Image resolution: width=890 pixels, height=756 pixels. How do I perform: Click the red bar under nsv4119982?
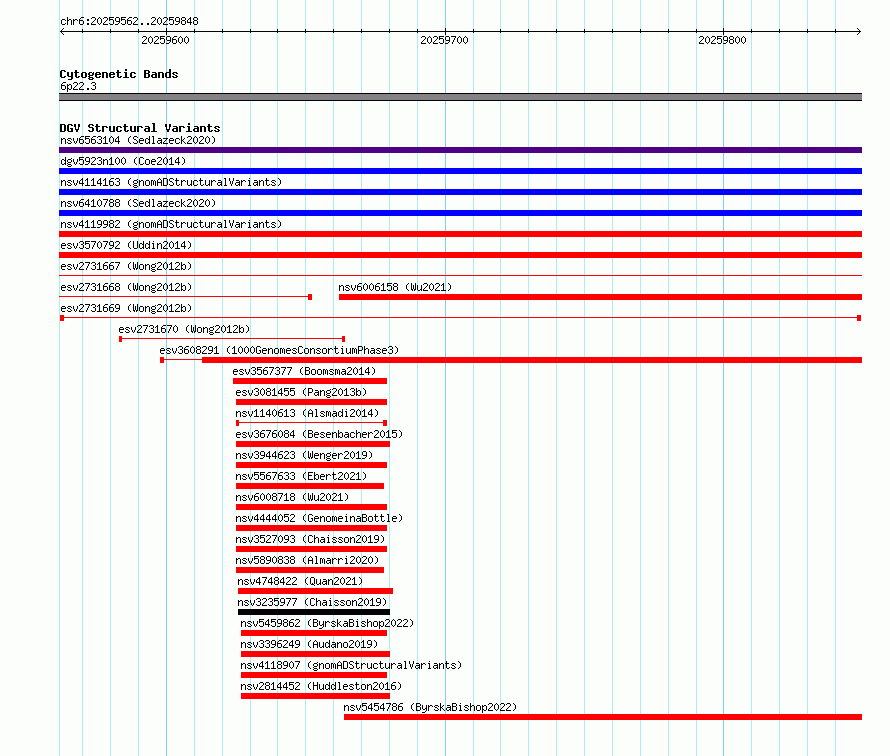point(460,234)
